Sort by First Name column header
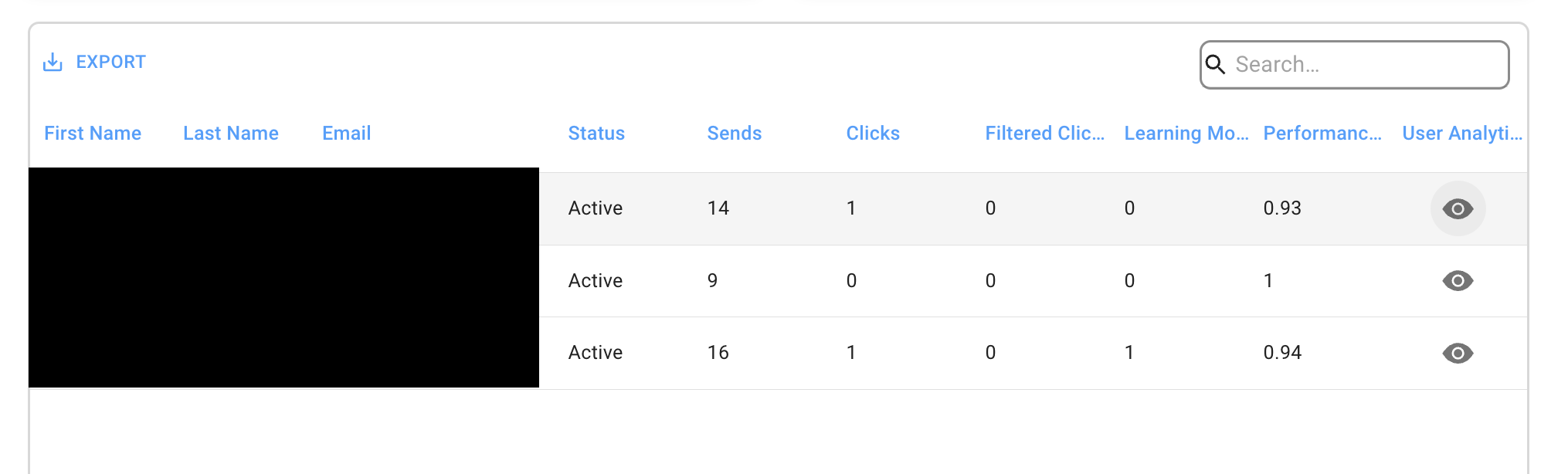The image size is (1568, 474). click(x=93, y=134)
